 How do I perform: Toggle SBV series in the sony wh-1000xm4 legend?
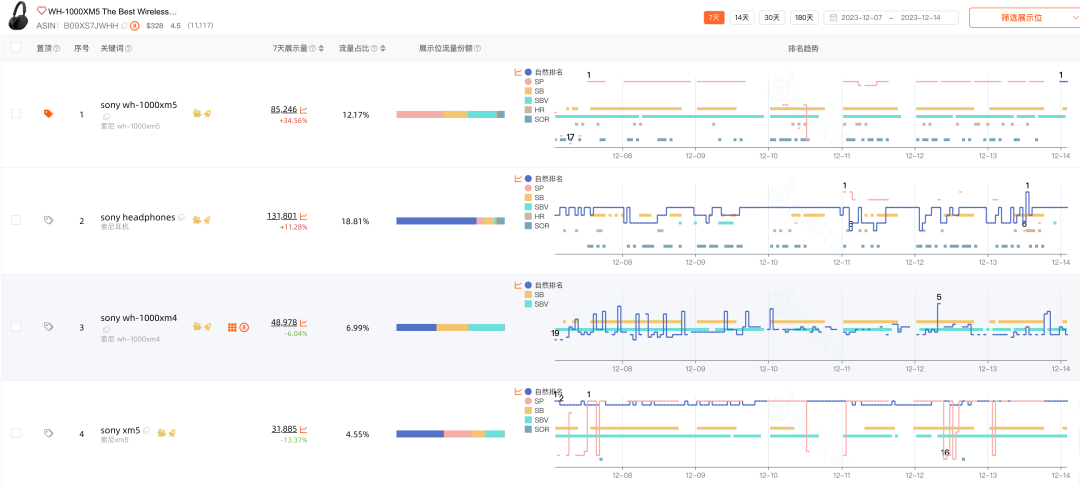[x=537, y=304]
